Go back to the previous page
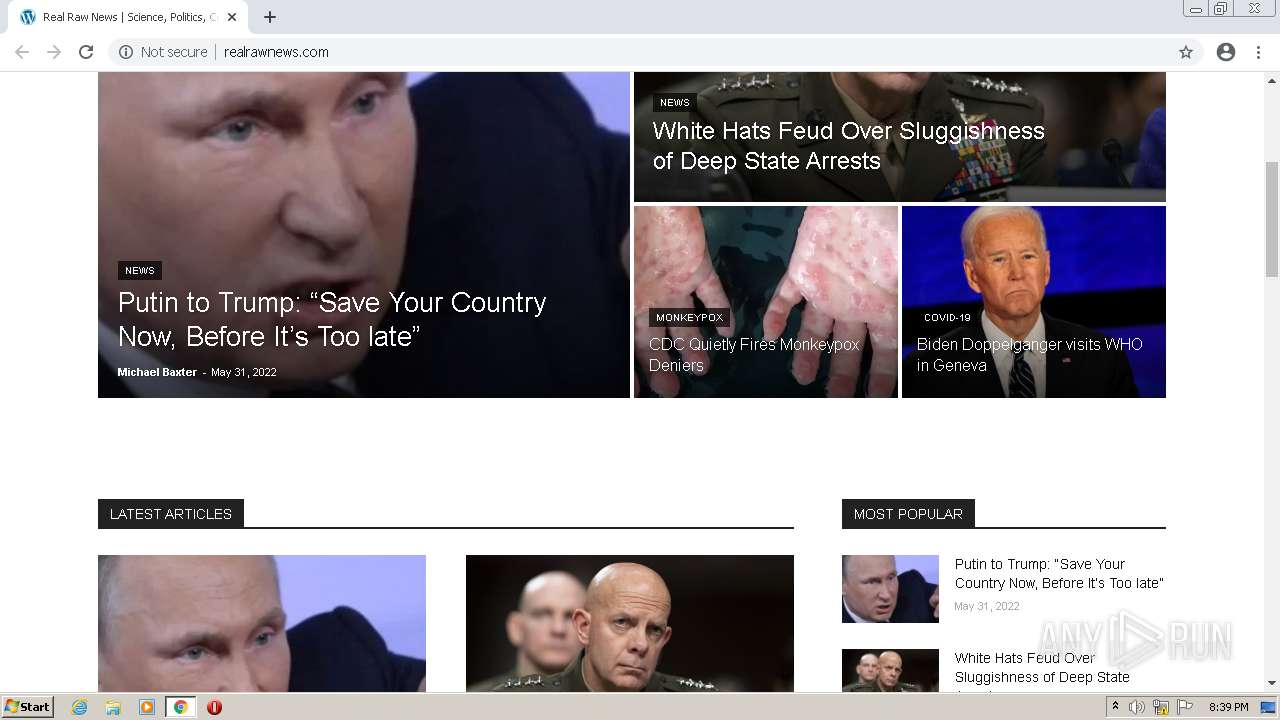The height and width of the screenshot is (720, 1280). (22, 52)
